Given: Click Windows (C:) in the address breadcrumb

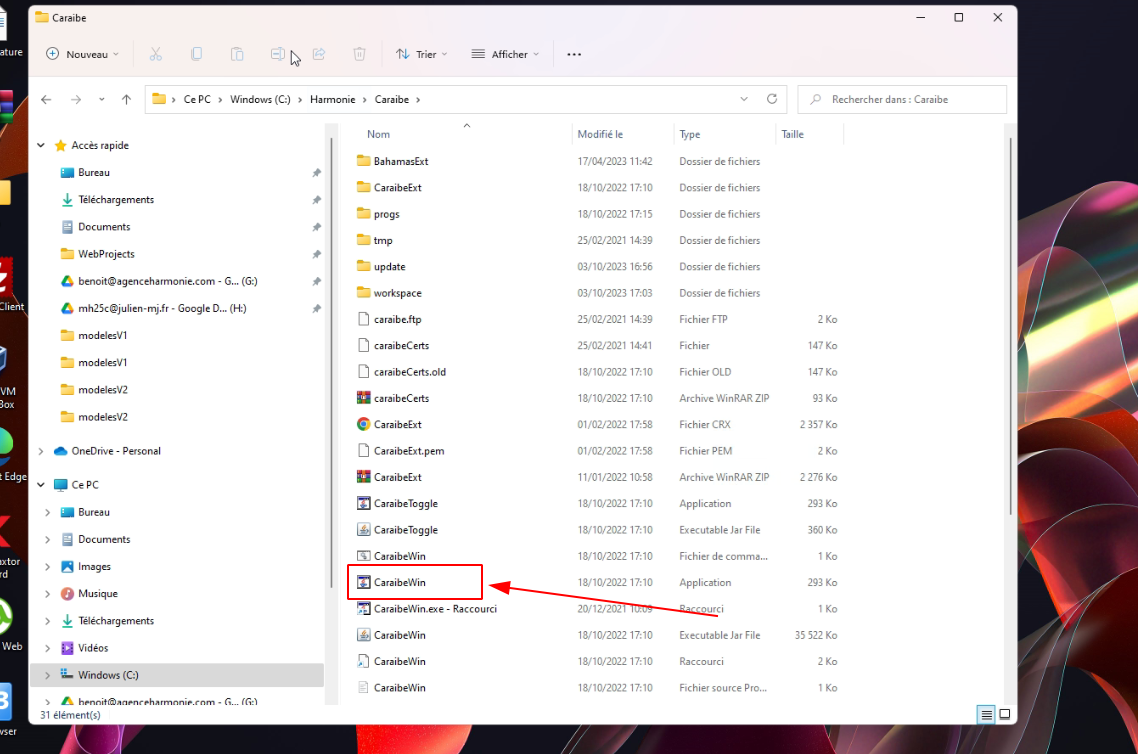Looking at the screenshot, I should pyautogui.click(x=261, y=99).
